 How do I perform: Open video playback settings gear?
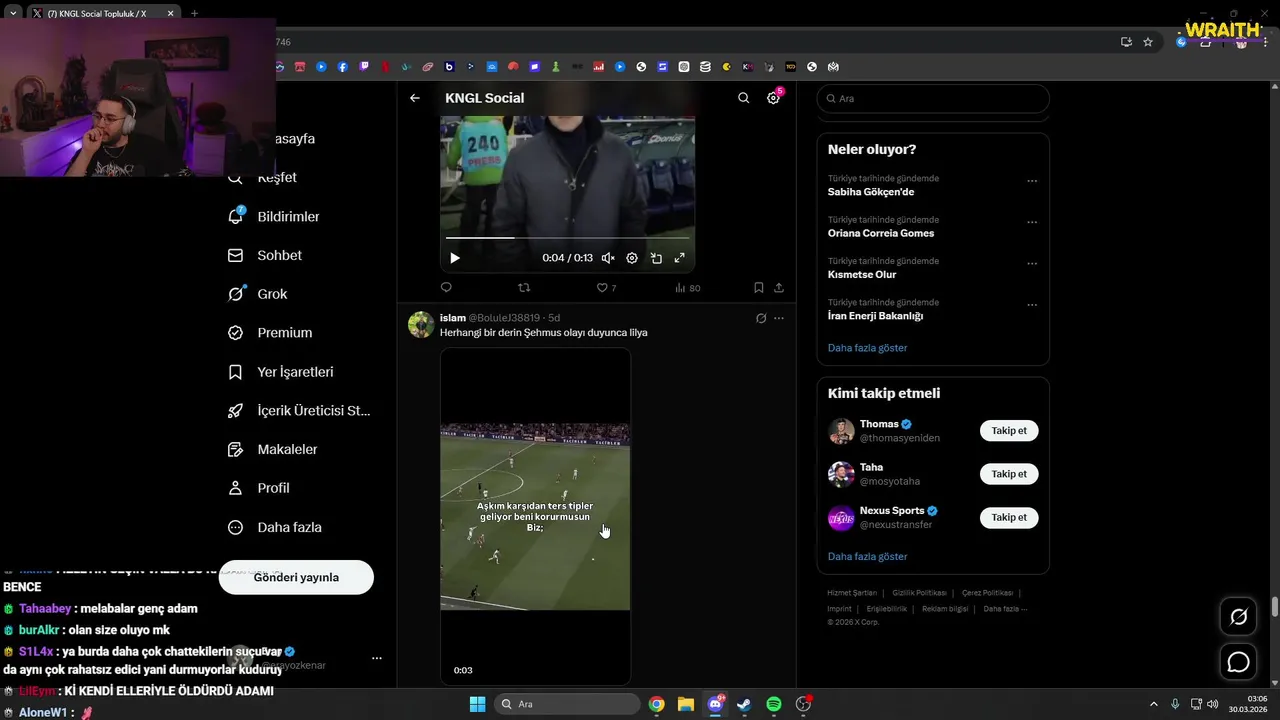632,258
